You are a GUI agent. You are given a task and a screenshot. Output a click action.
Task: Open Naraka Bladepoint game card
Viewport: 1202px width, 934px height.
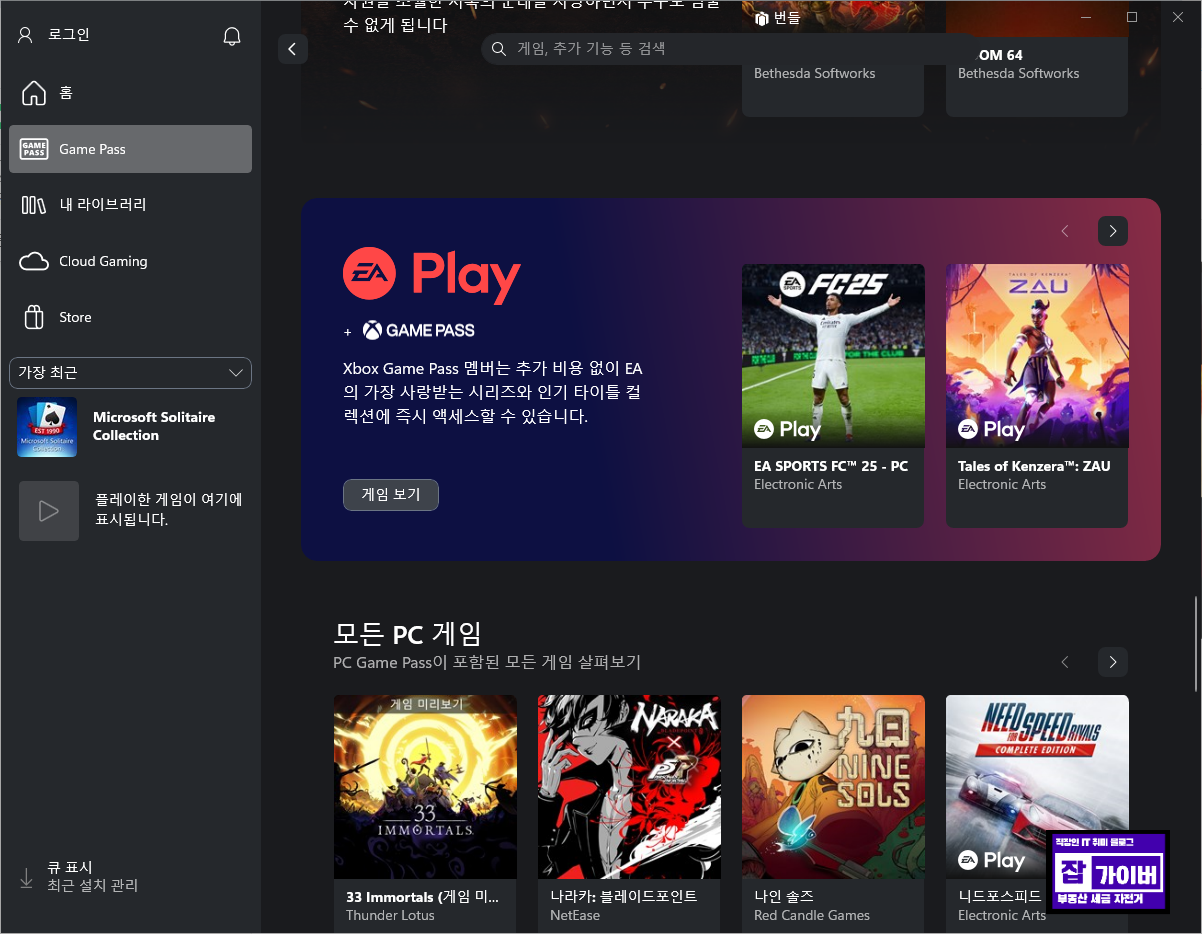point(629,814)
